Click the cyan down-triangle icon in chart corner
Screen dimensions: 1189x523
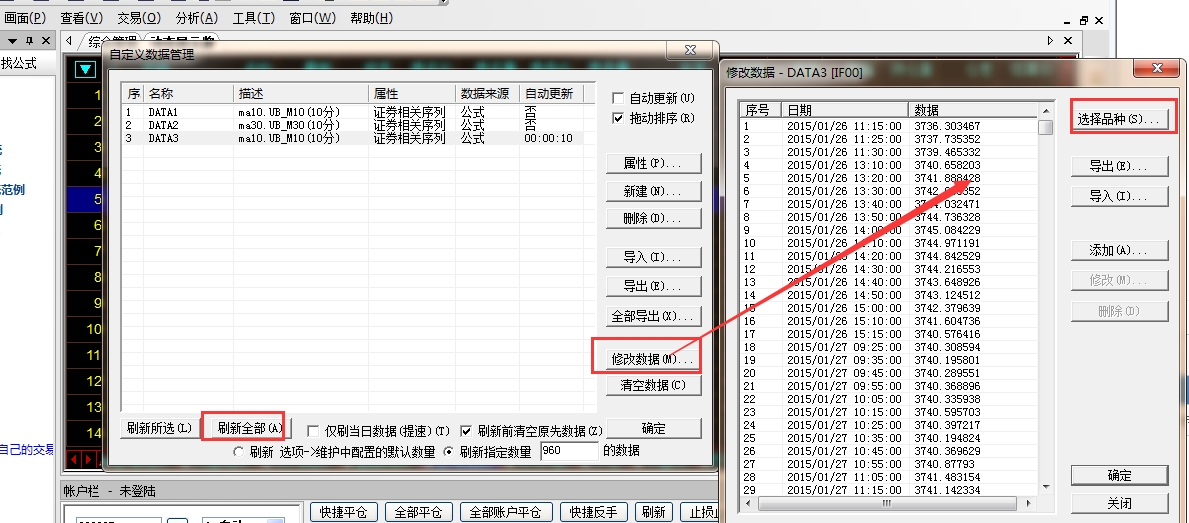tap(85, 69)
